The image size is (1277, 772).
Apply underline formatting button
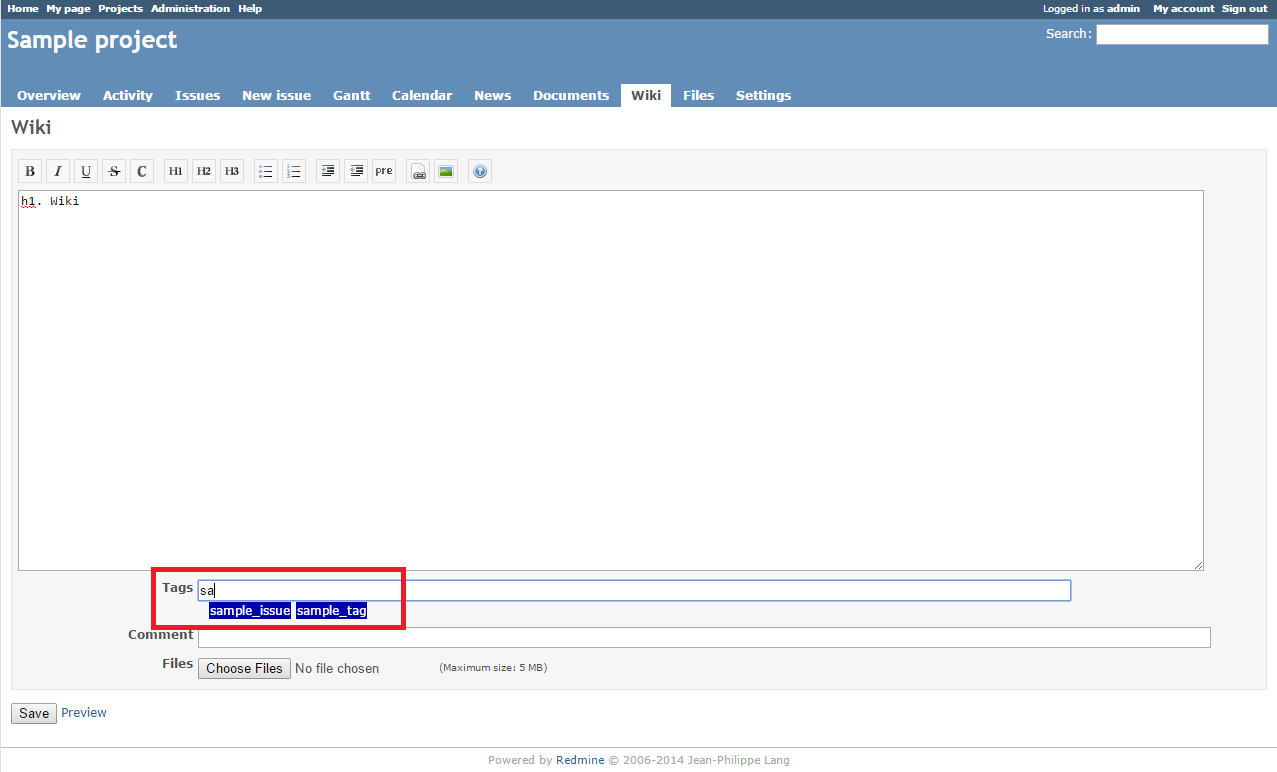click(x=86, y=171)
